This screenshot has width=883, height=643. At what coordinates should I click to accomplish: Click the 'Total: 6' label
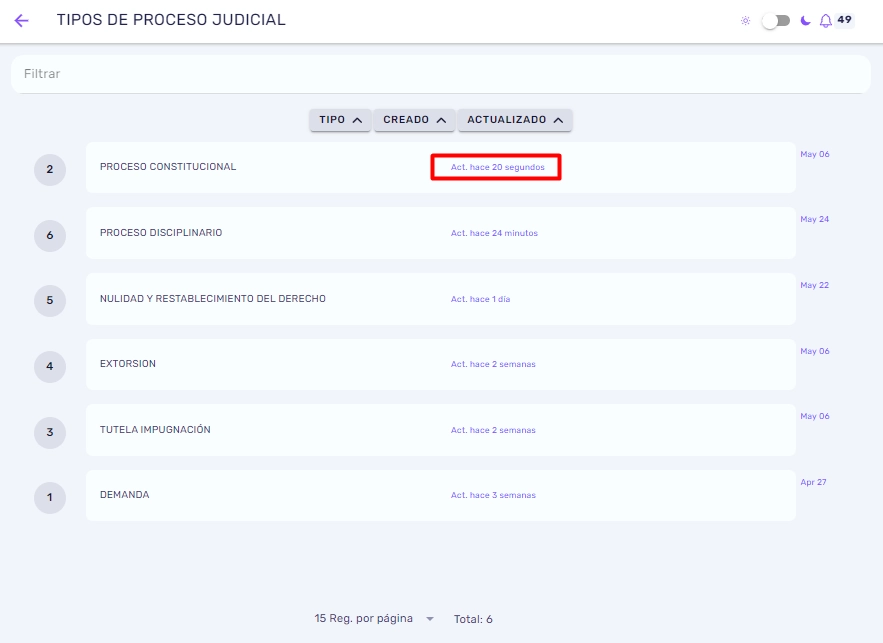point(473,619)
